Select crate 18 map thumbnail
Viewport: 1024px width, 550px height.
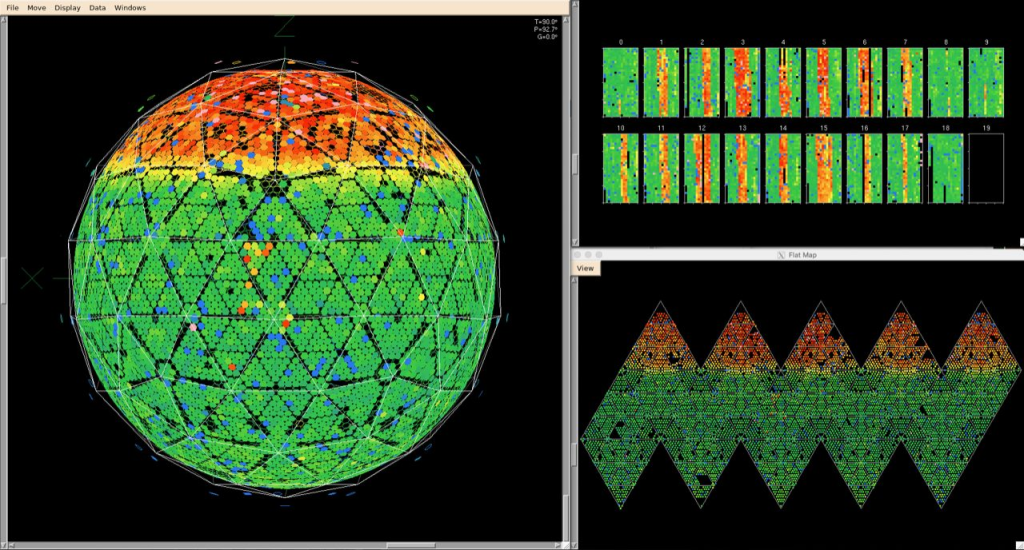pyautogui.click(x=945, y=168)
